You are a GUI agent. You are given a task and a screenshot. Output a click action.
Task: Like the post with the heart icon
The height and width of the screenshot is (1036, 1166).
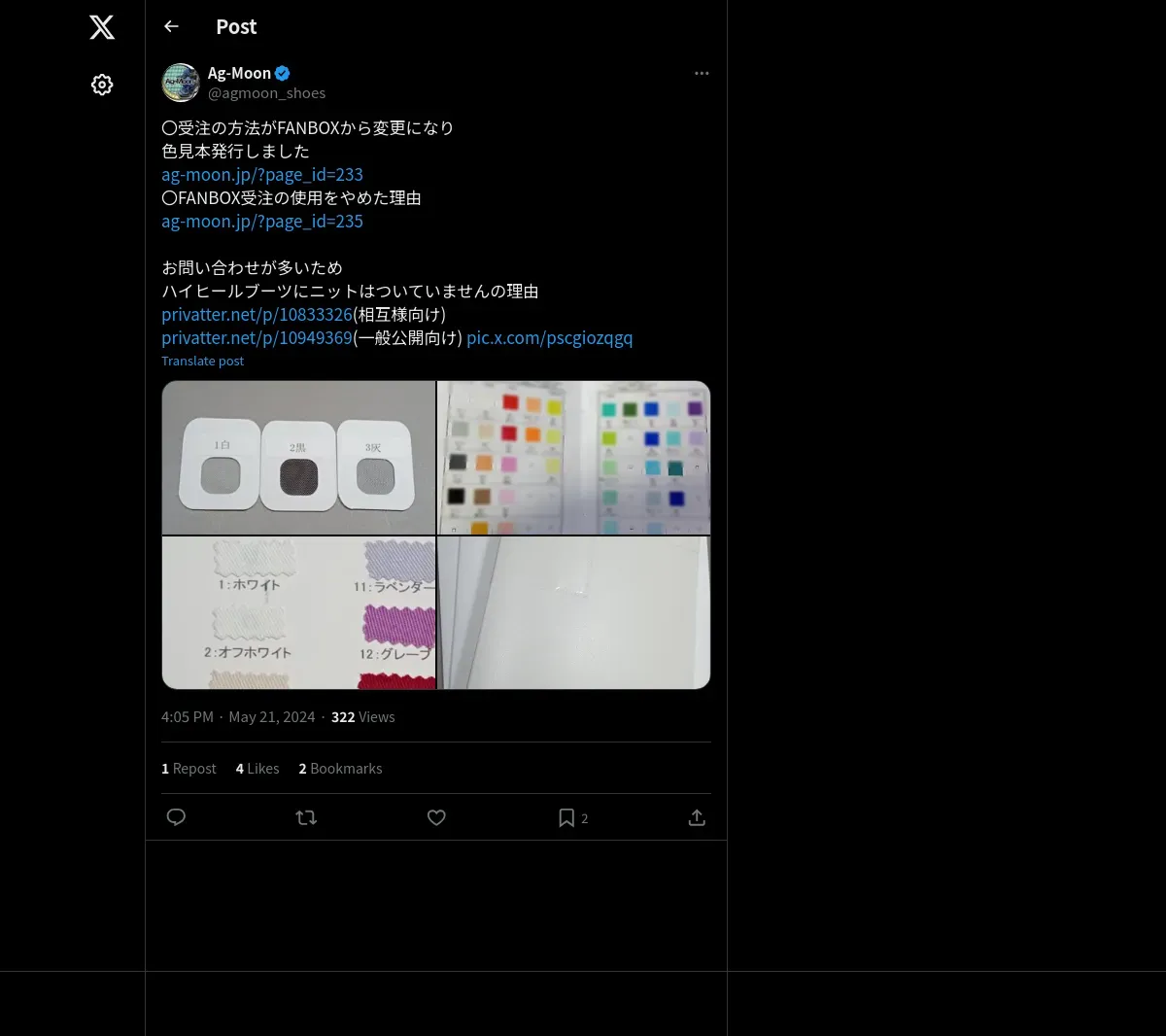(x=436, y=817)
